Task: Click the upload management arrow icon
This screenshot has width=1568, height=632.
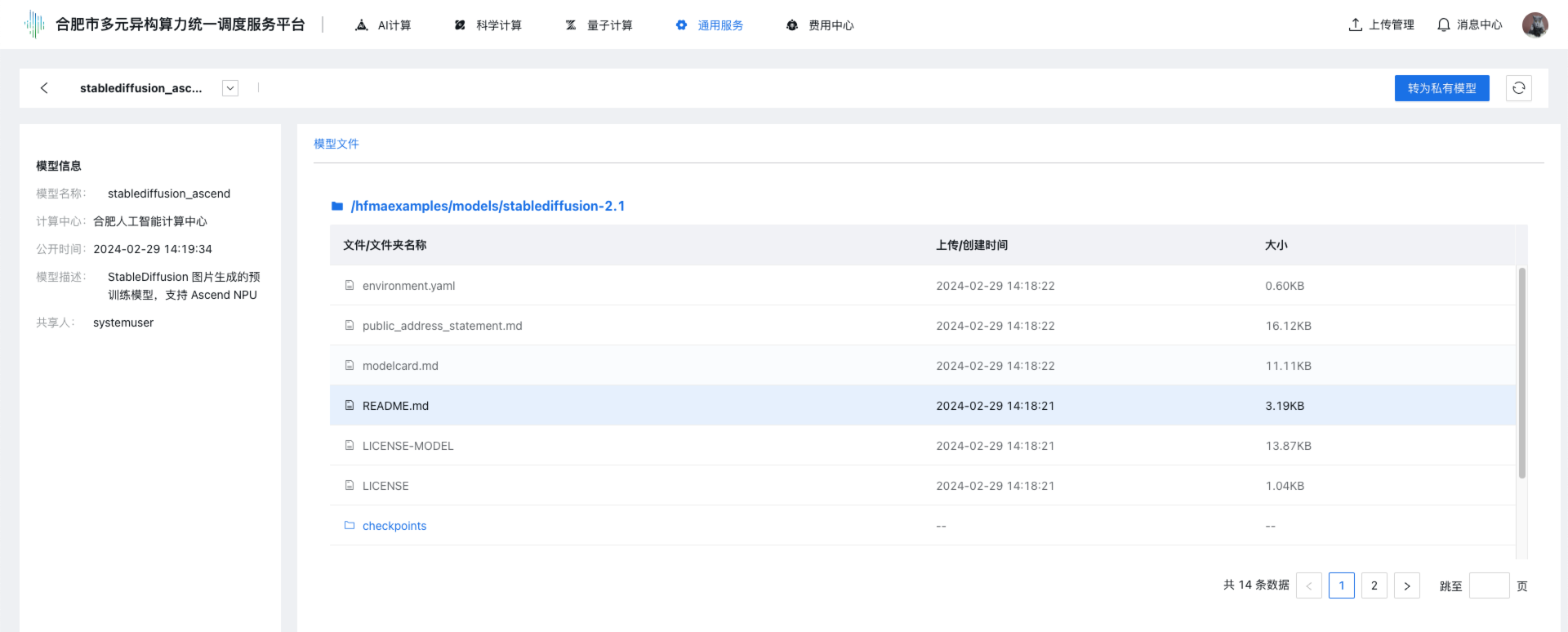Action: 1355,25
